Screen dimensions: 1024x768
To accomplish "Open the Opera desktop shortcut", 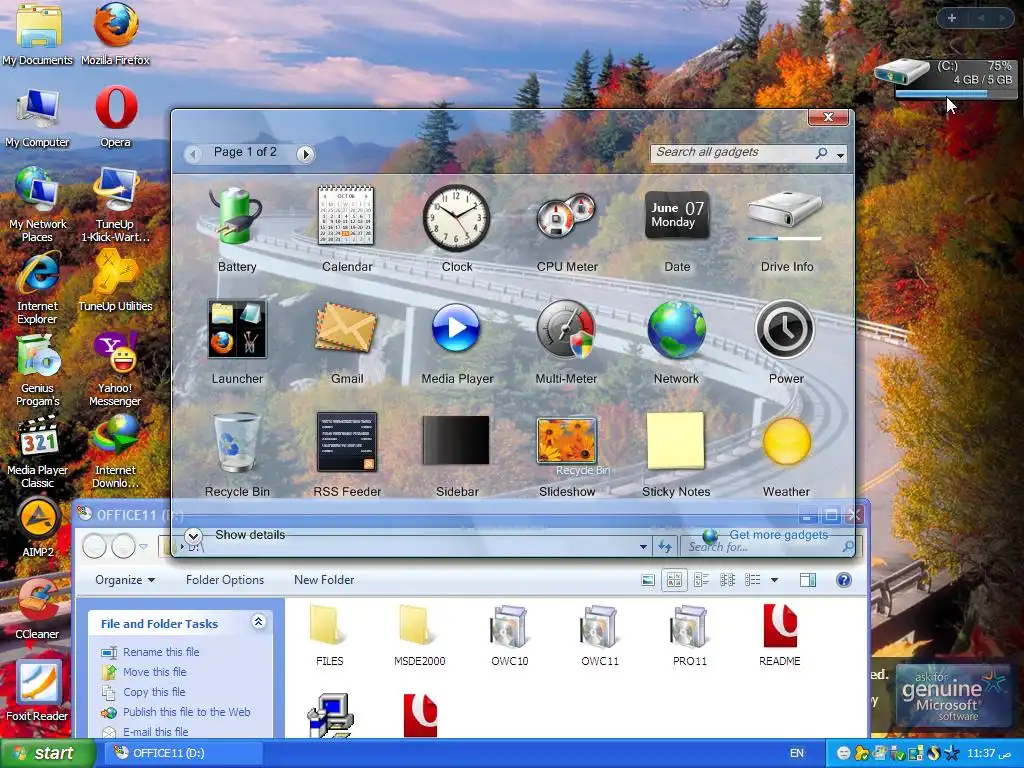I will coord(116,116).
